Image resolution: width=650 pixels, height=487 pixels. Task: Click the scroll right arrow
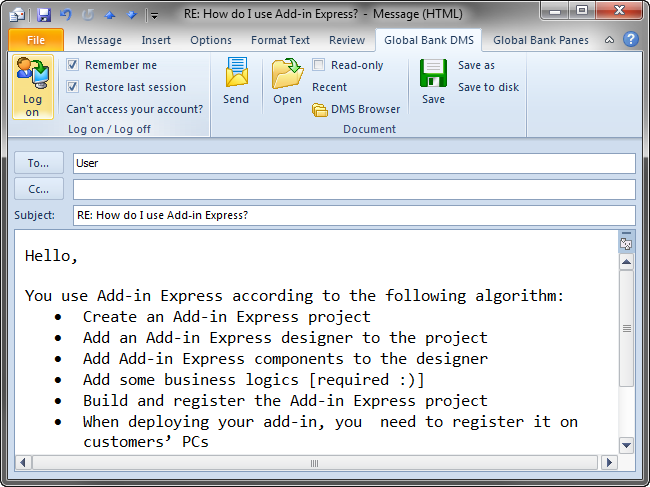tap(609, 463)
